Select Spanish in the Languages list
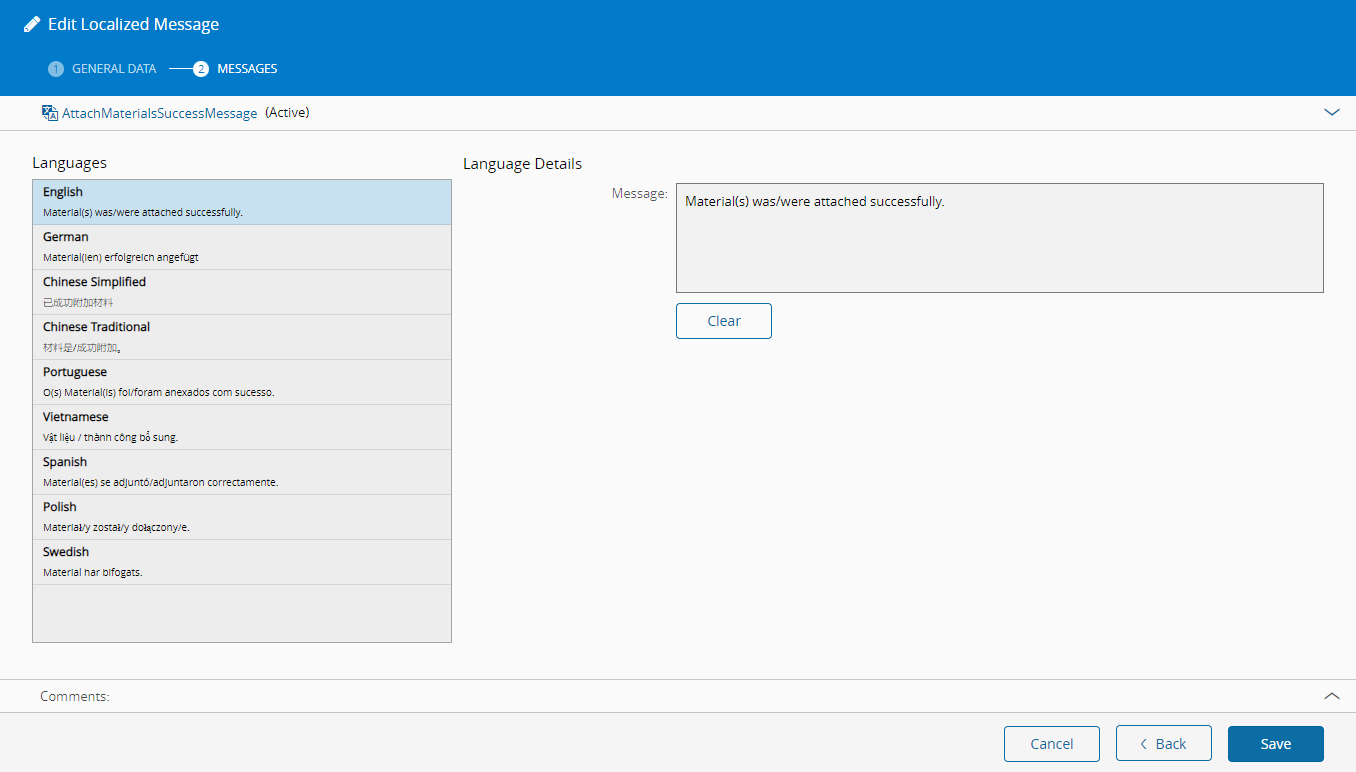Screen dimensions: 1356x772 (242, 471)
